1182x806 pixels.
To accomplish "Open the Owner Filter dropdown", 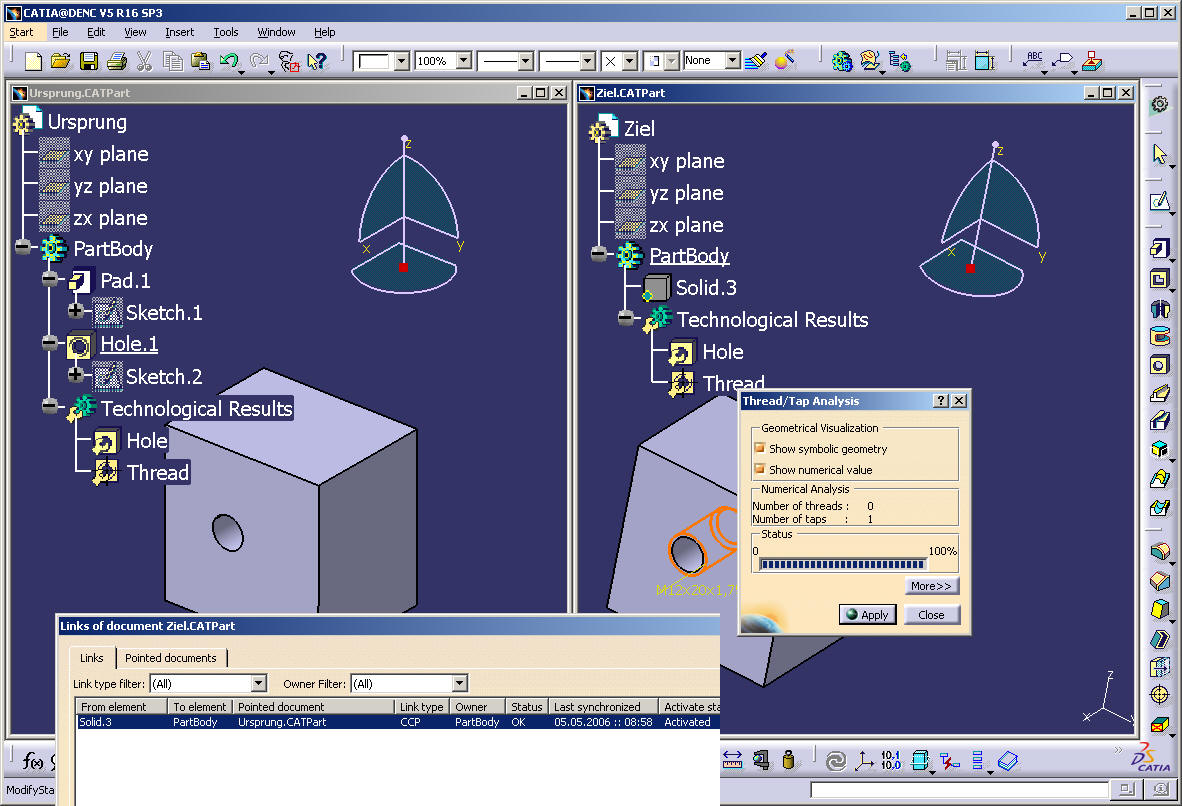I will (460, 683).
